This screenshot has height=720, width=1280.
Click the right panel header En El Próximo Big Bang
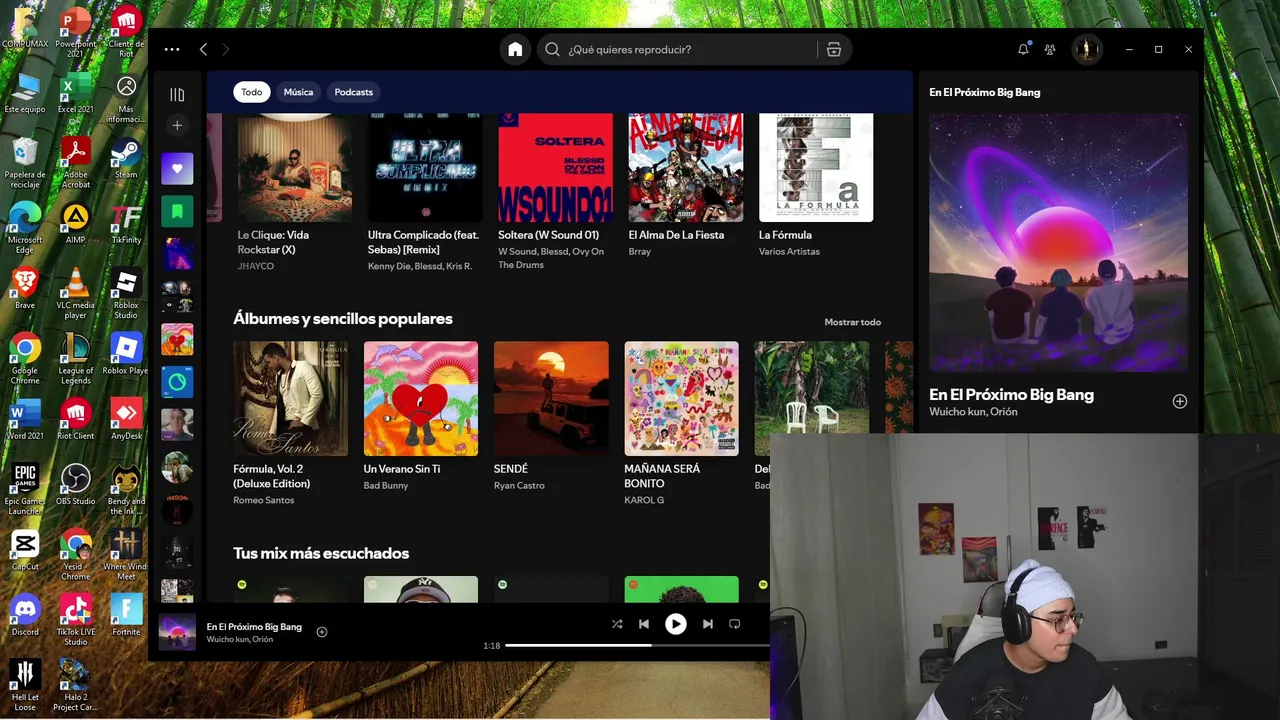[x=985, y=92]
